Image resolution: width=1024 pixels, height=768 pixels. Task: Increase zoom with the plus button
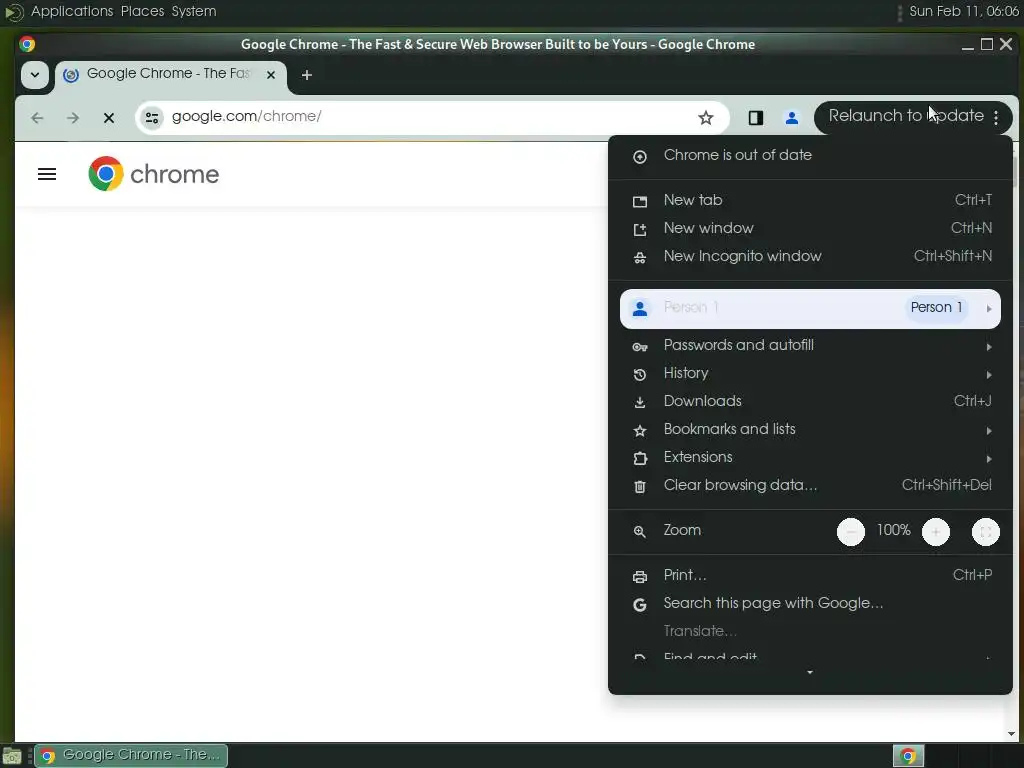935,532
